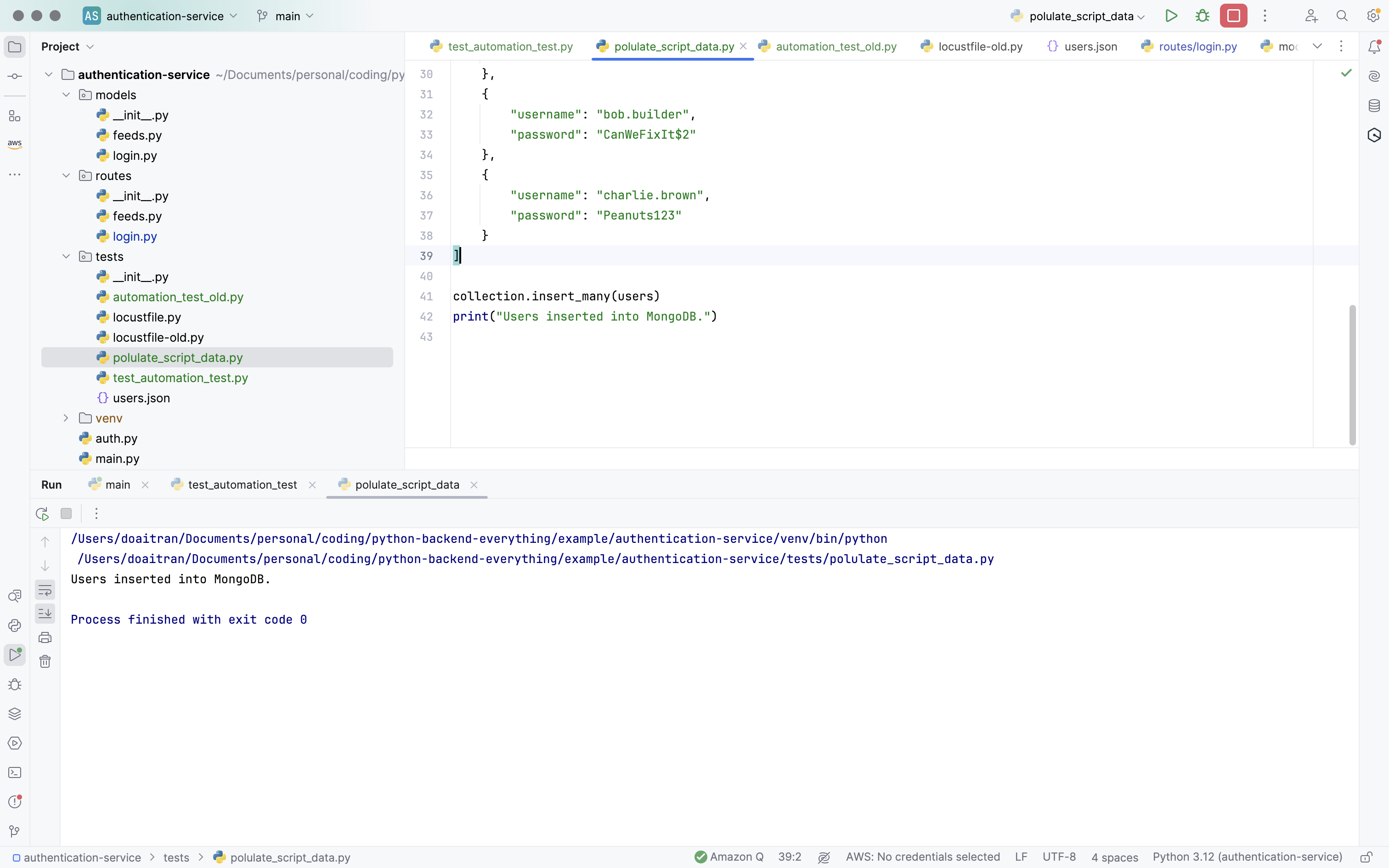Open Code With Me add user icon

coord(1311,16)
